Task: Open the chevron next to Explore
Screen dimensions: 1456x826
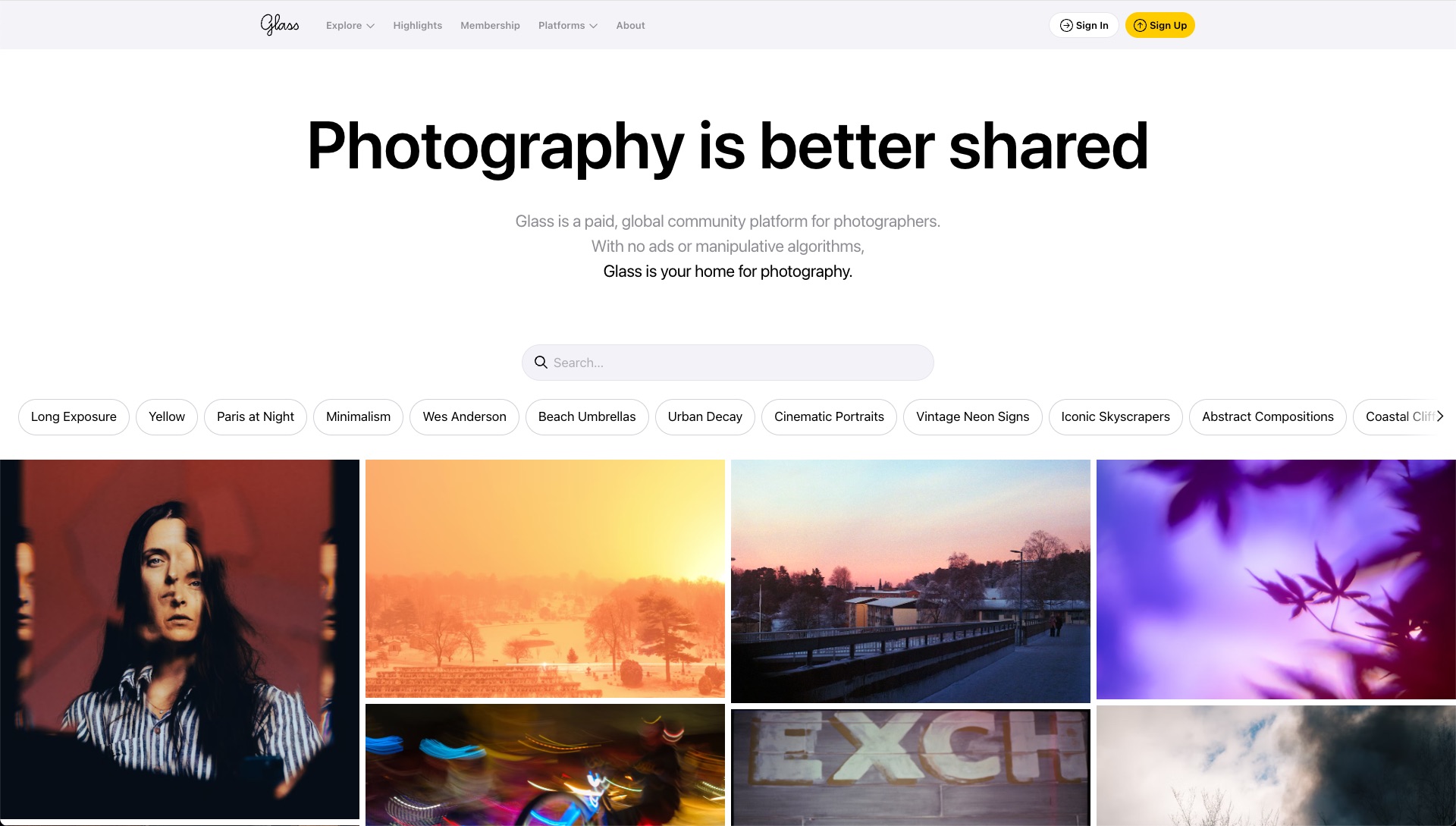Action: click(371, 25)
